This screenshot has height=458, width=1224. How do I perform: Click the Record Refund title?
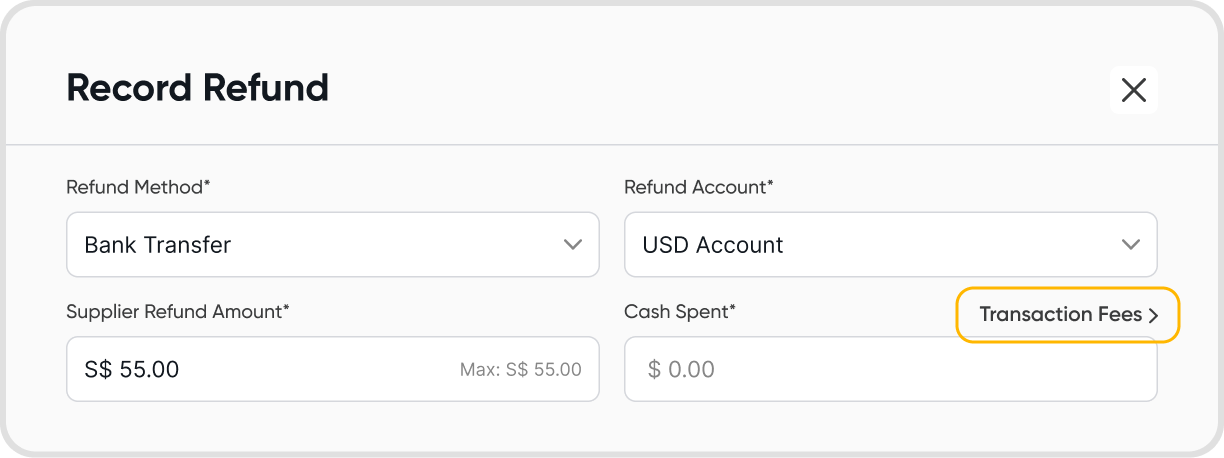coord(197,88)
